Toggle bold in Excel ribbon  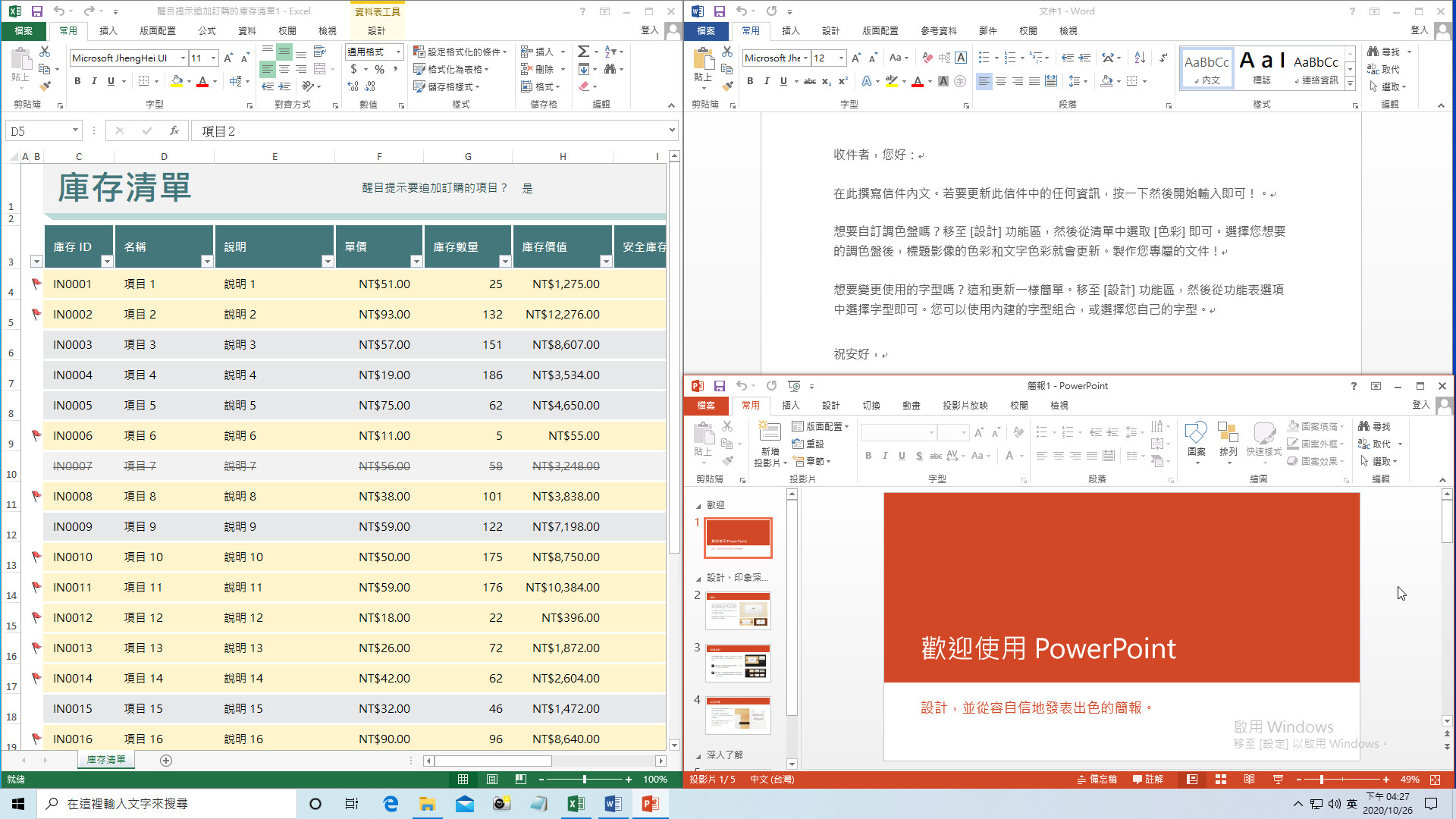click(77, 81)
